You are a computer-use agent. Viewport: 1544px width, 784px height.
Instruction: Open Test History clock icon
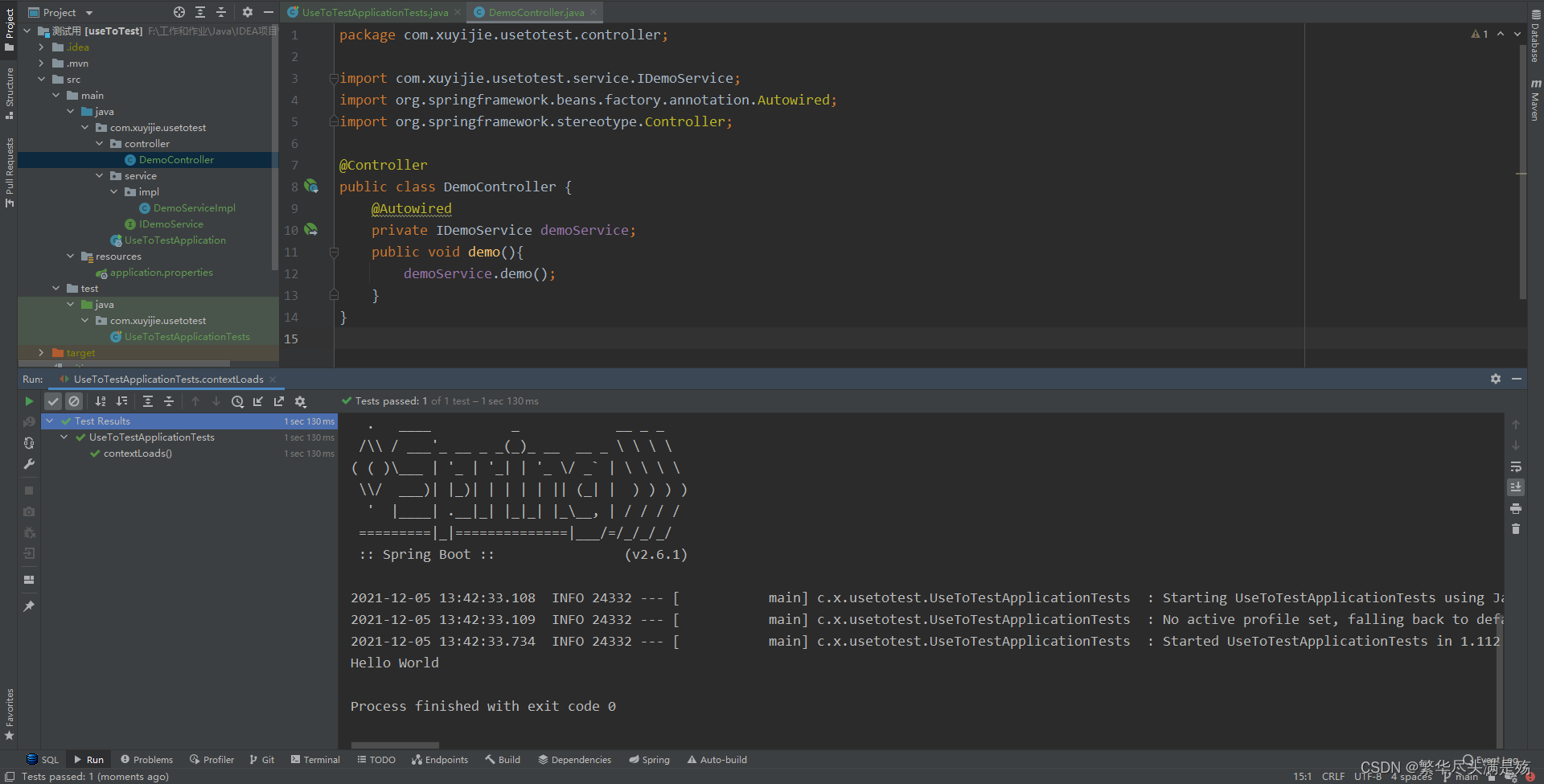pyautogui.click(x=237, y=401)
